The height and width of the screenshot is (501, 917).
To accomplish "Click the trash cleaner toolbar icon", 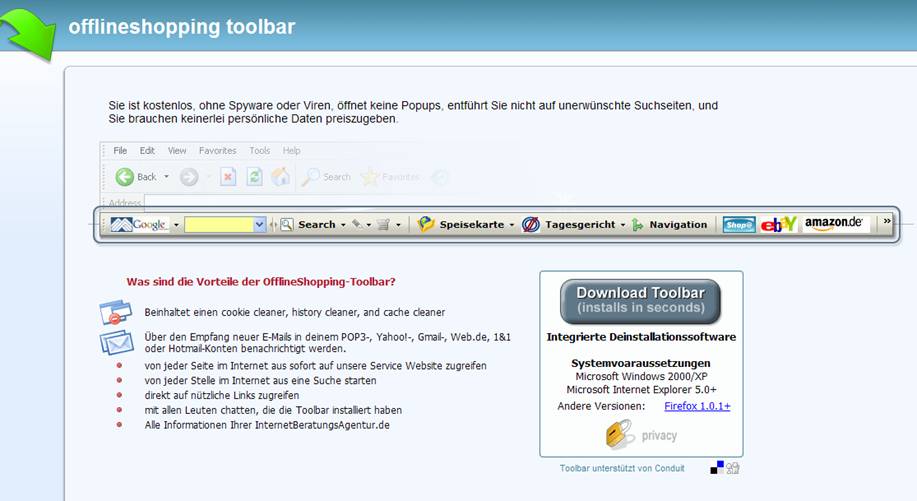I will (x=384, y=224).
